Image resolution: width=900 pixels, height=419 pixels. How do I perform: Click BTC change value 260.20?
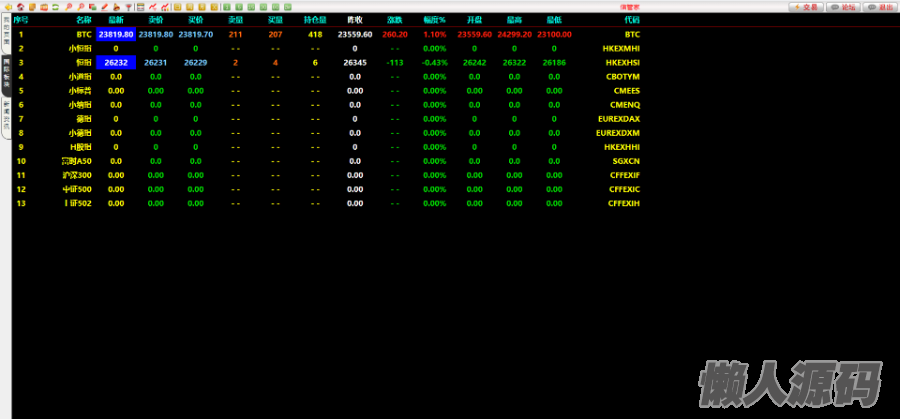(x=395, y=34)
